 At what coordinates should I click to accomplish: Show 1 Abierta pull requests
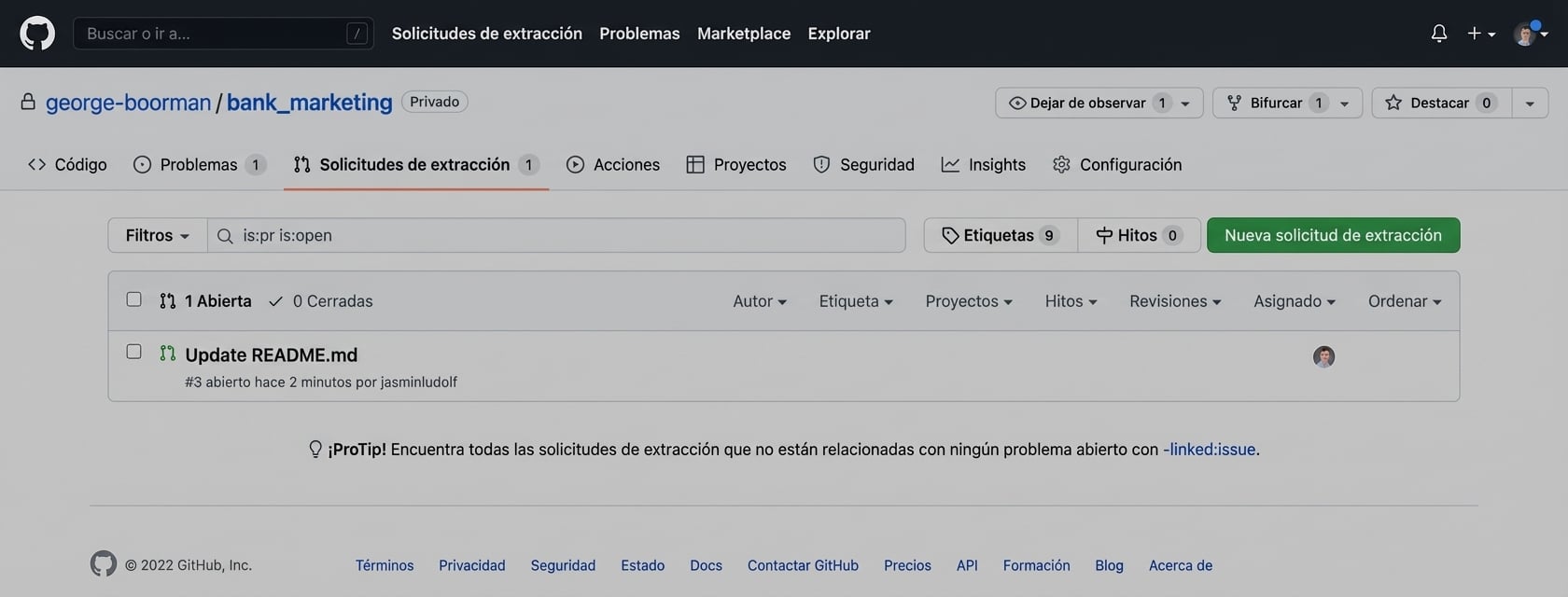[205, 301]
